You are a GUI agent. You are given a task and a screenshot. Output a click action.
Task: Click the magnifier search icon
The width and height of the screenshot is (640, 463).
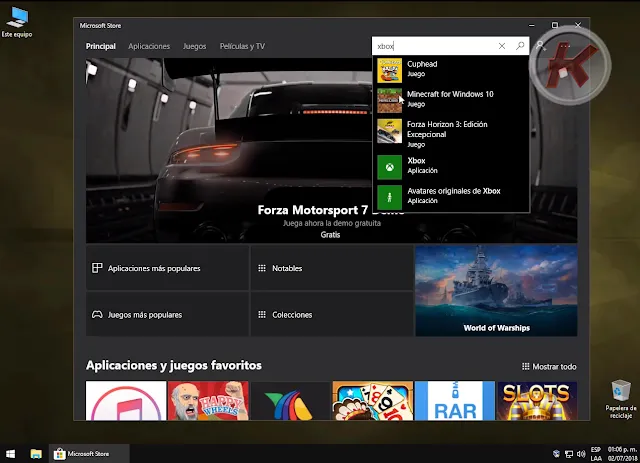tap(520, 46)
